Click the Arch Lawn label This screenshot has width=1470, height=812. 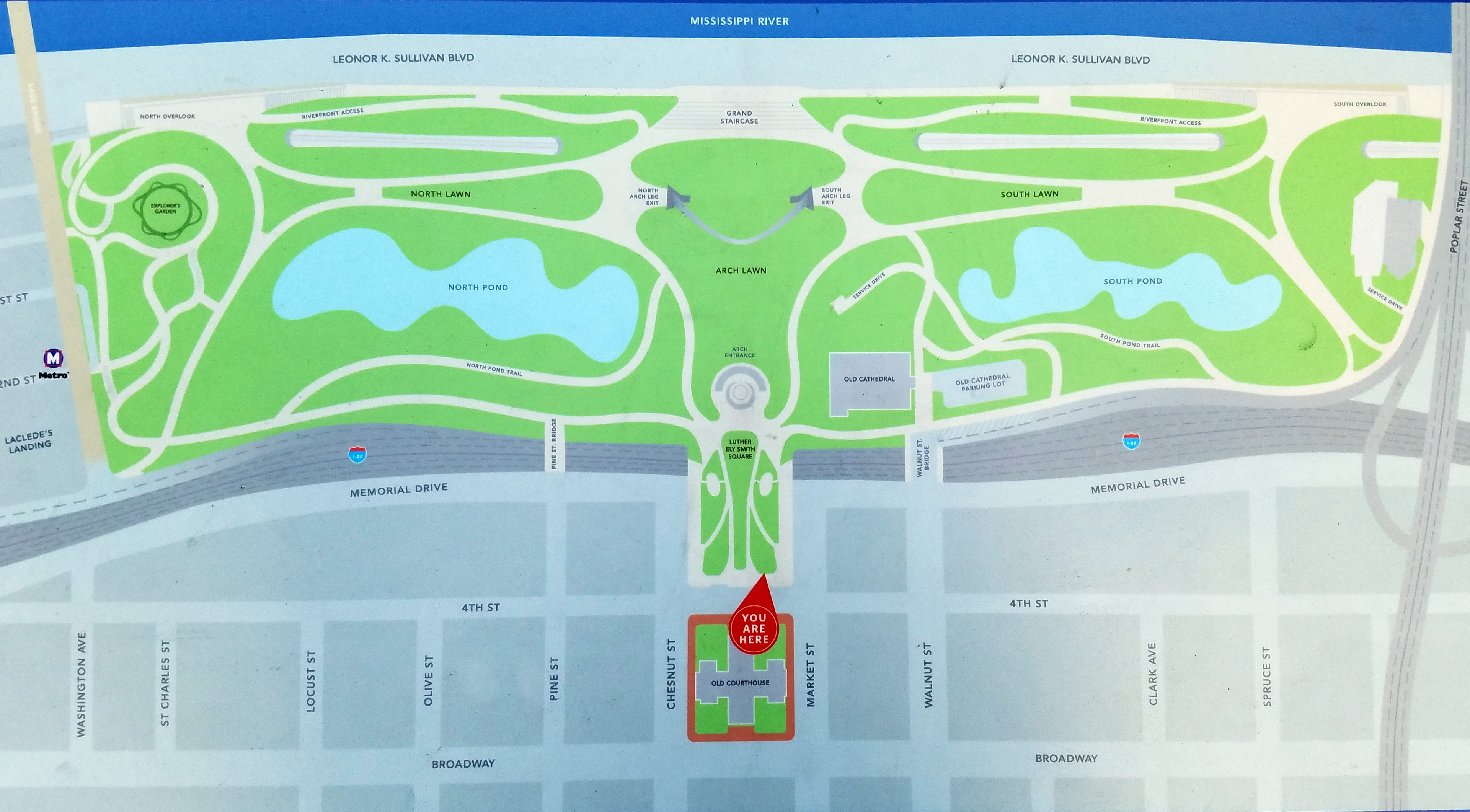741,271
